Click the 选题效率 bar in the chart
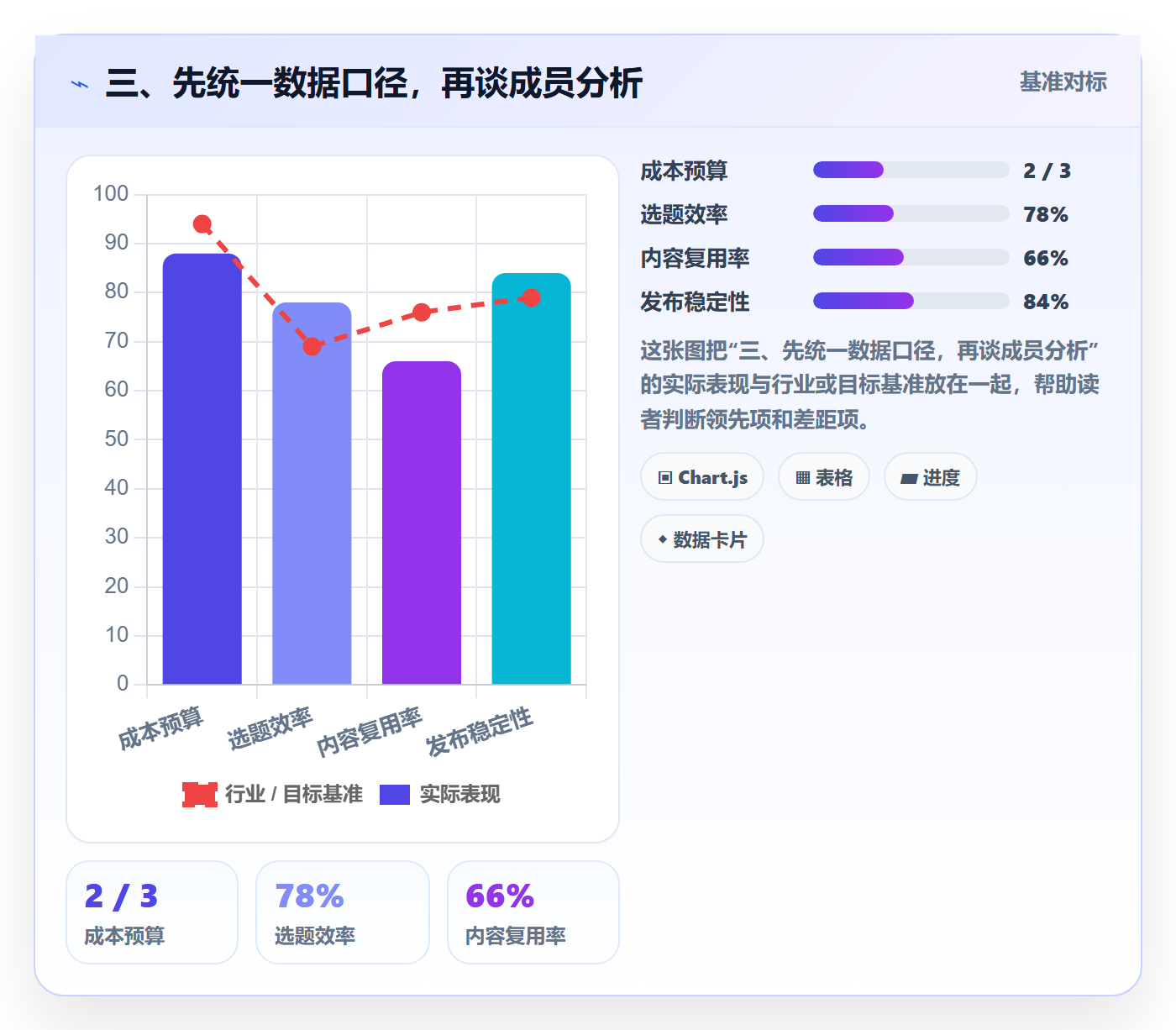This screenshot has height=1030, width=1176. point(312,493)
